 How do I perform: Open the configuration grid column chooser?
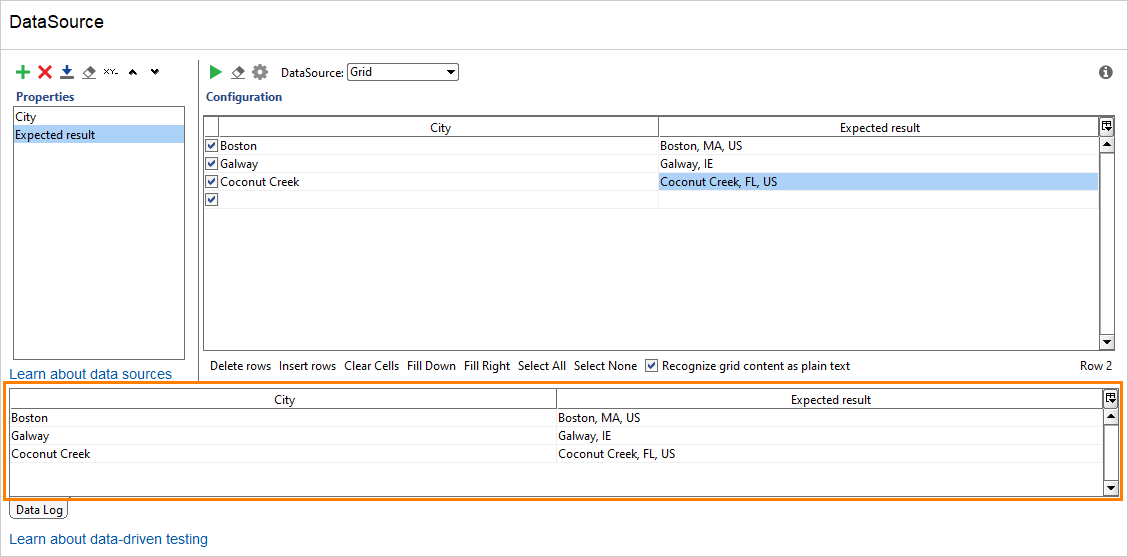1107,127
